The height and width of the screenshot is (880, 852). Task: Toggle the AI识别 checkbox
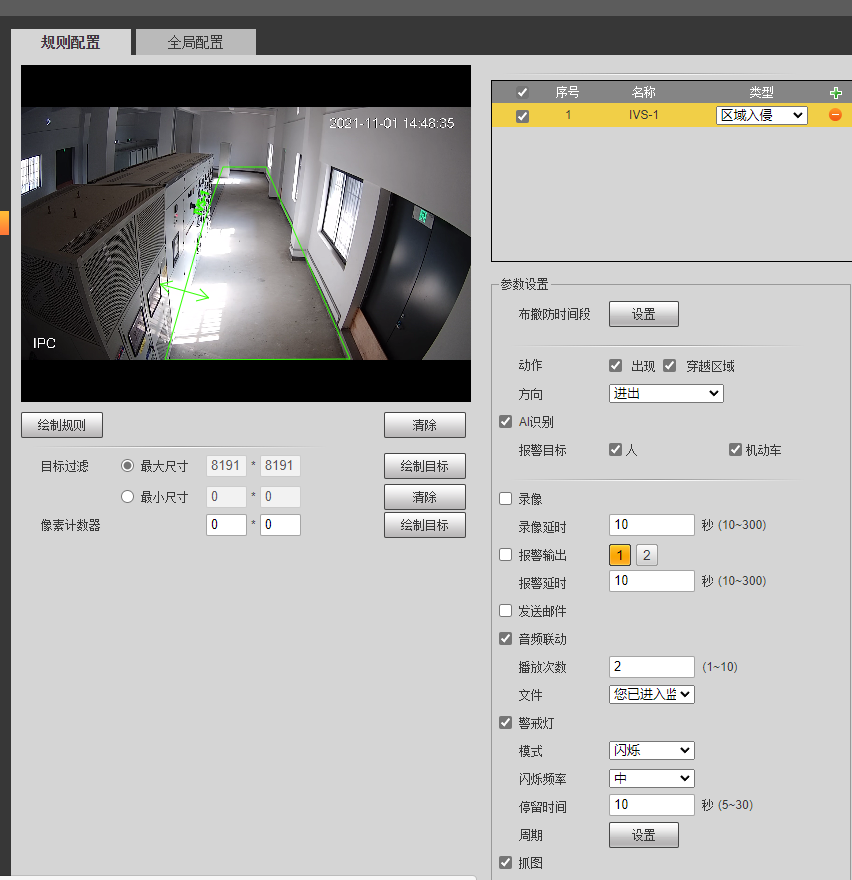(x=505, y=421)
